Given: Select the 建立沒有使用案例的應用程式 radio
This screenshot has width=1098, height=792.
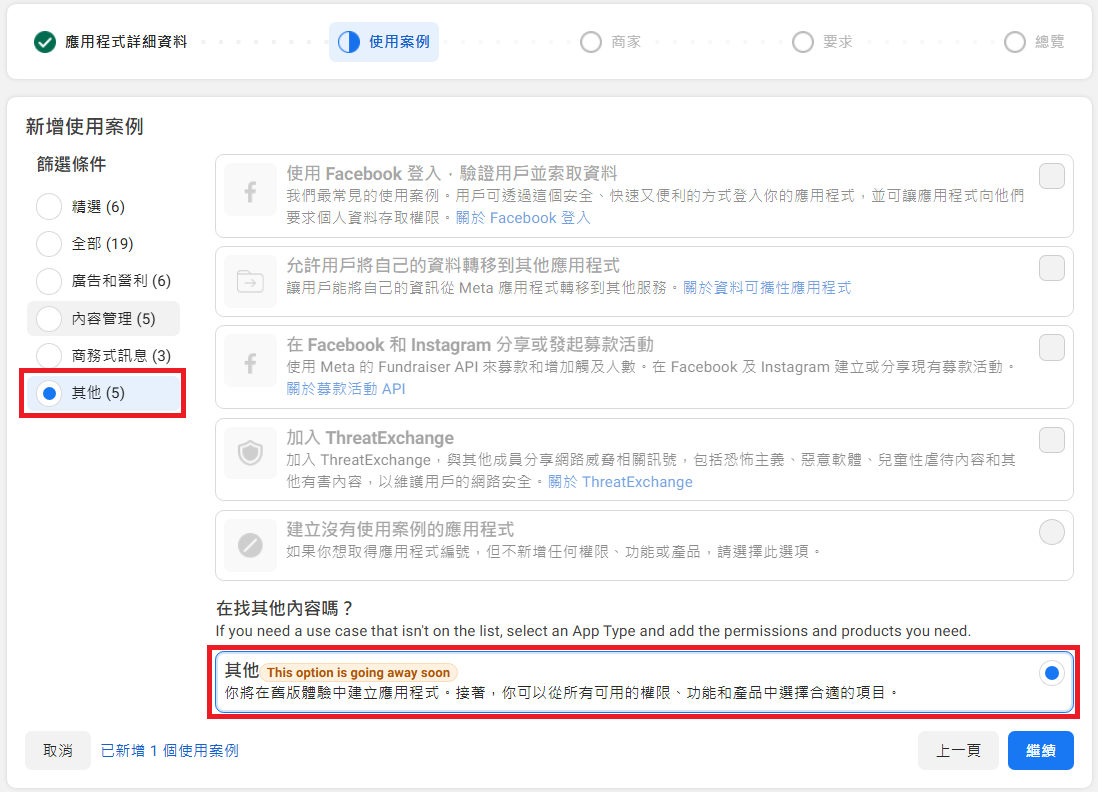Looking at the screenshot, I should (1052, 532).
